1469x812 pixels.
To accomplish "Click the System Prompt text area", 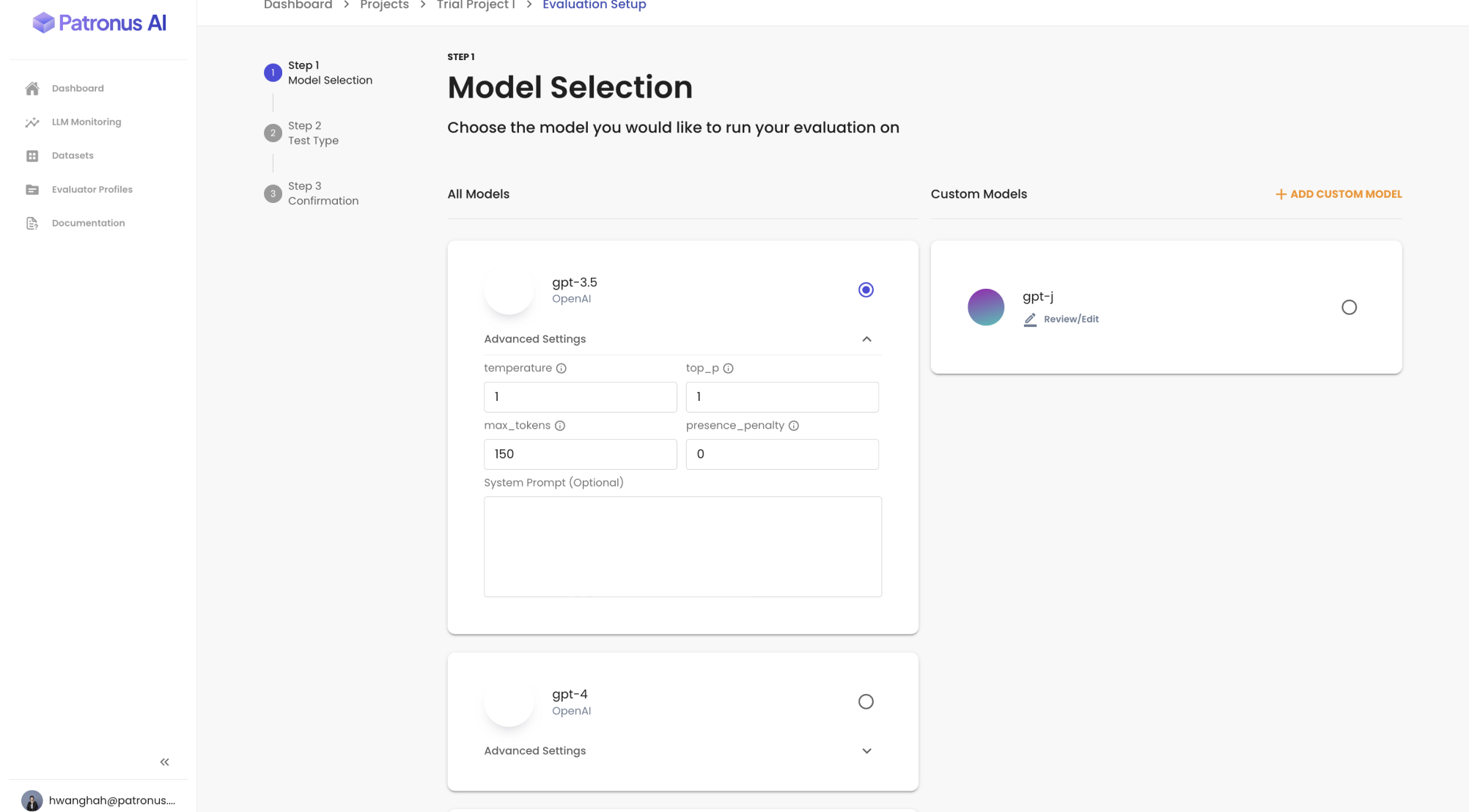I will pos(682,546).
